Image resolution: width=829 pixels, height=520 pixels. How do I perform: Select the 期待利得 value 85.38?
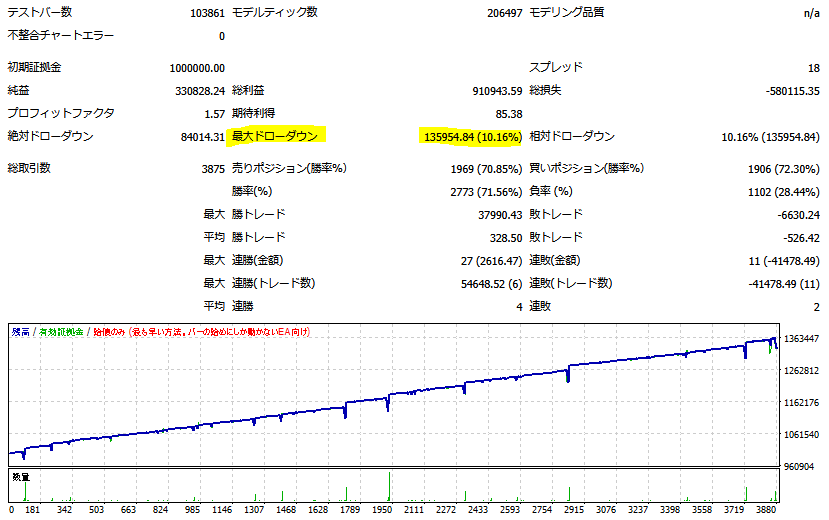[507, 114]
